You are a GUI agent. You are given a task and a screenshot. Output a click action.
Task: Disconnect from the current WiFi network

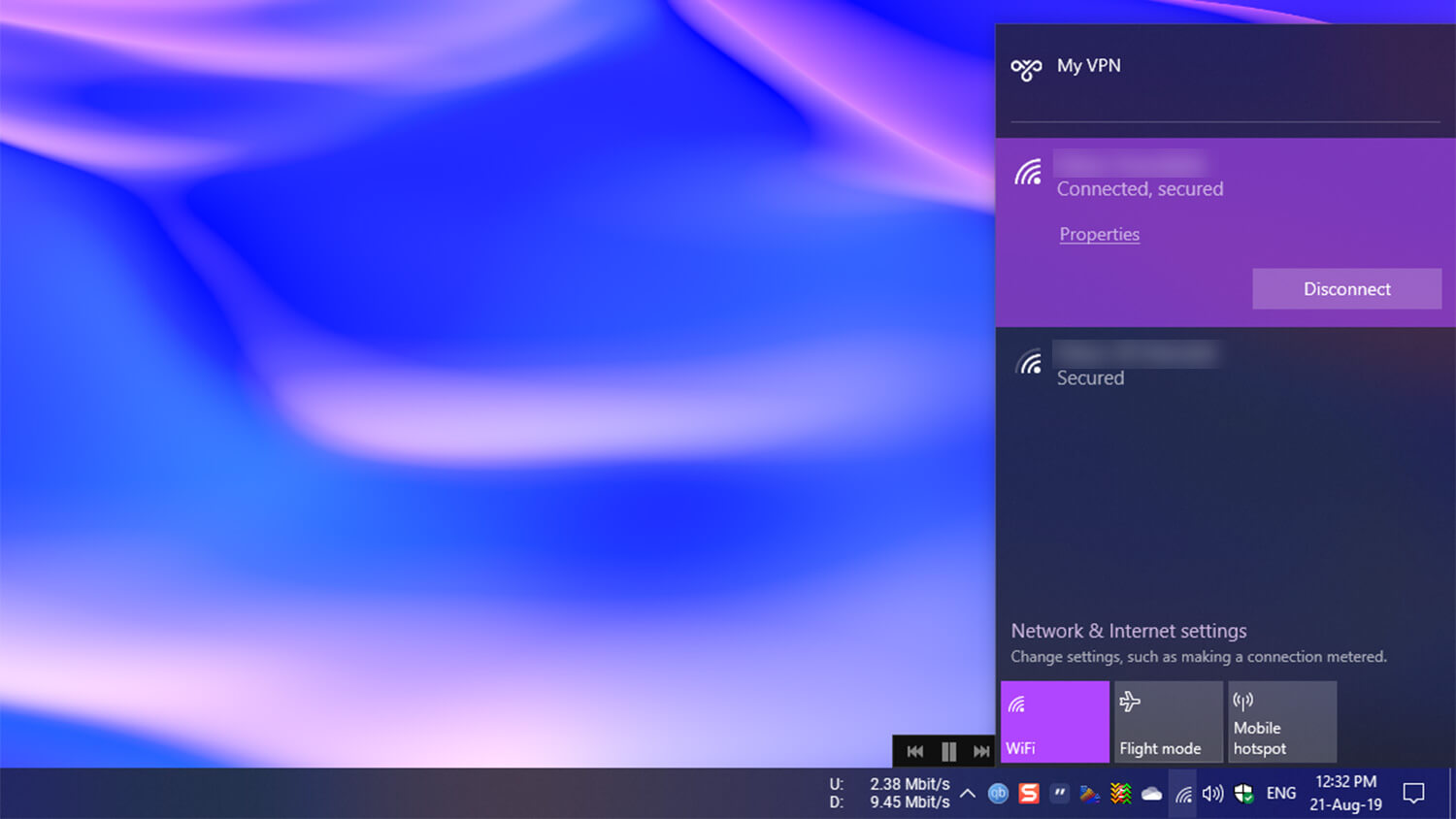coord(1347,288)
